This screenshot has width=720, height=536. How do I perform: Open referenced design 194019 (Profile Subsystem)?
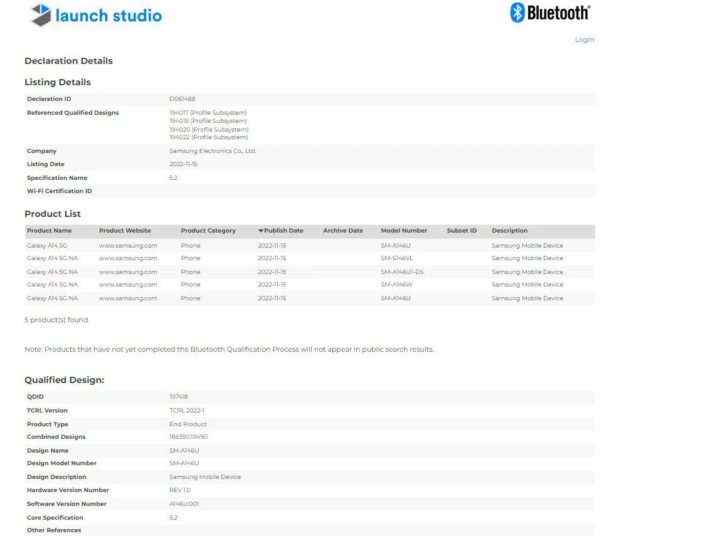[208, 120]
